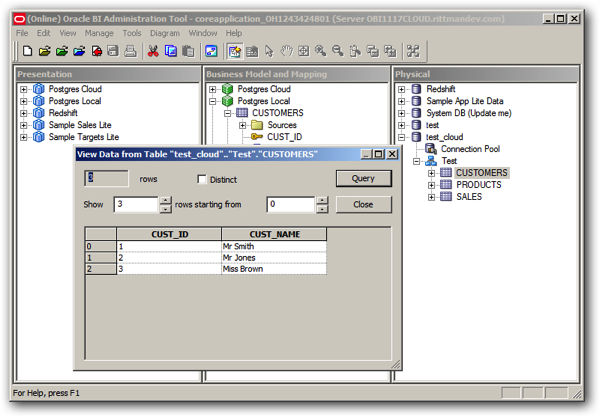Open the Diagram menu
The height and width of the screenshot is (417, 600).
tap(165, 33)
